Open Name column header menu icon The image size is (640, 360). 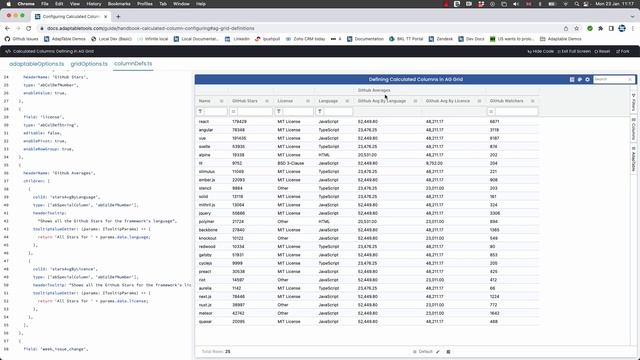222,101
